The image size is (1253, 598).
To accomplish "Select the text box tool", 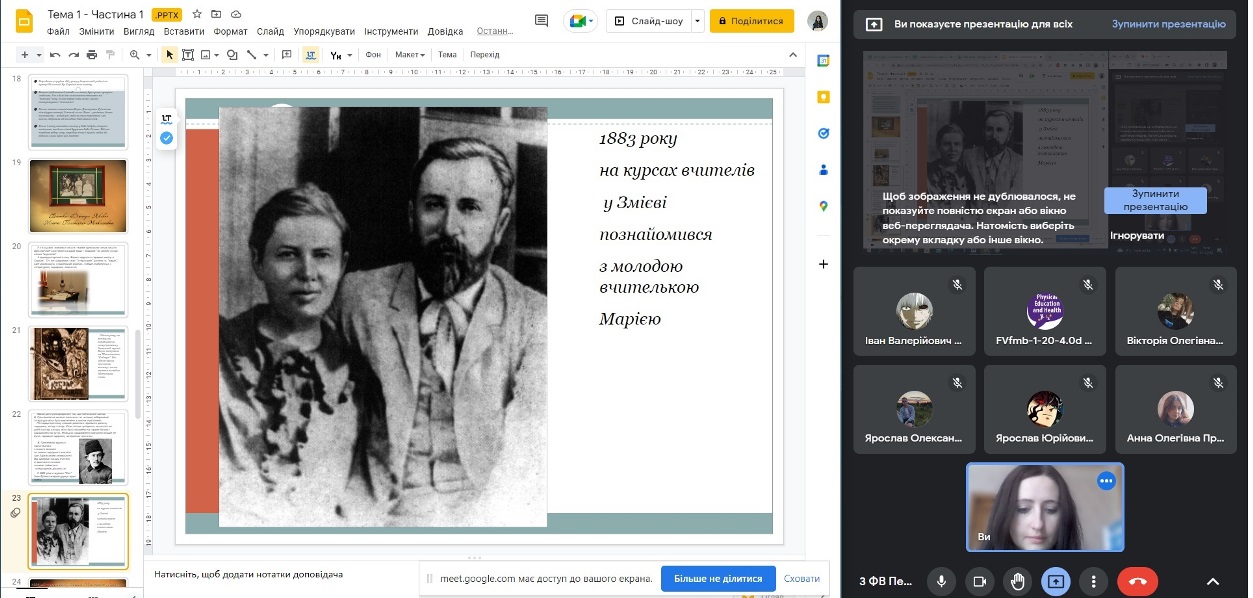I will [187, 55].
